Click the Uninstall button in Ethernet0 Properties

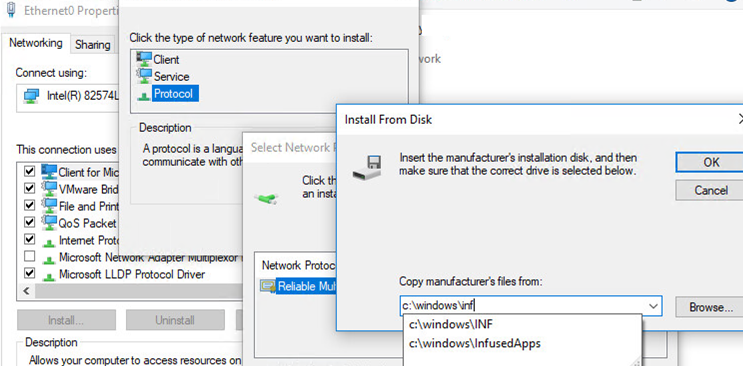[175, 320]
